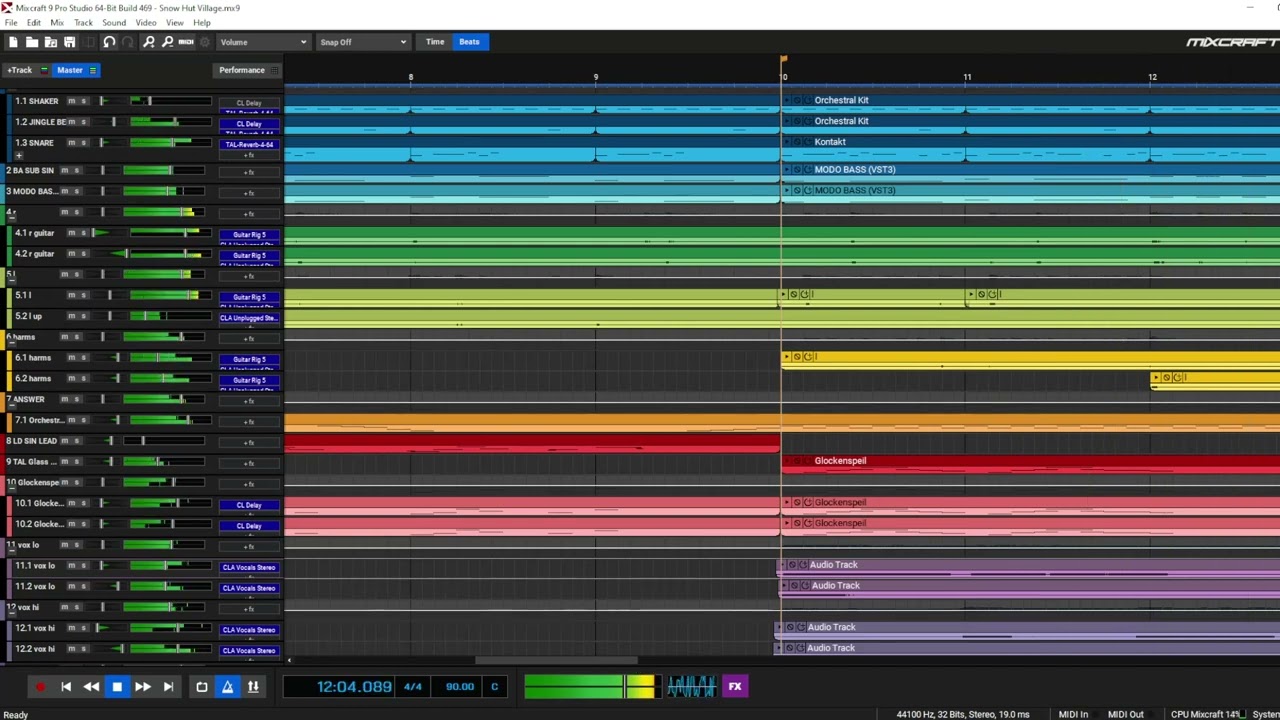The width and height of the screenshot is (1280, 720).
Task: Switch the timeline to Time mode
Action: pos(435,42)
